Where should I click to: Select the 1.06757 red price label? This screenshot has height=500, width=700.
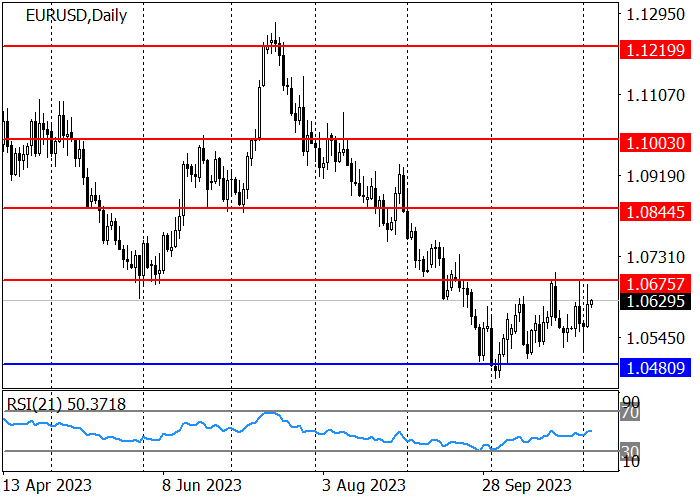coord(655,283)
